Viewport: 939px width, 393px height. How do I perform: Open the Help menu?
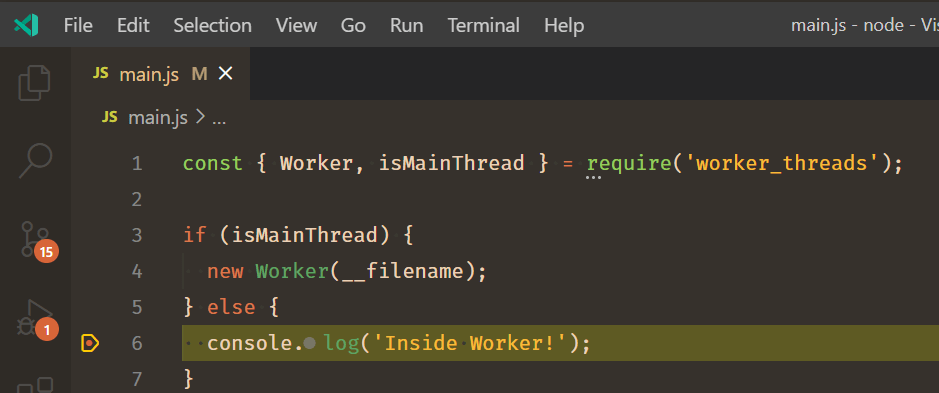point(564,25)
